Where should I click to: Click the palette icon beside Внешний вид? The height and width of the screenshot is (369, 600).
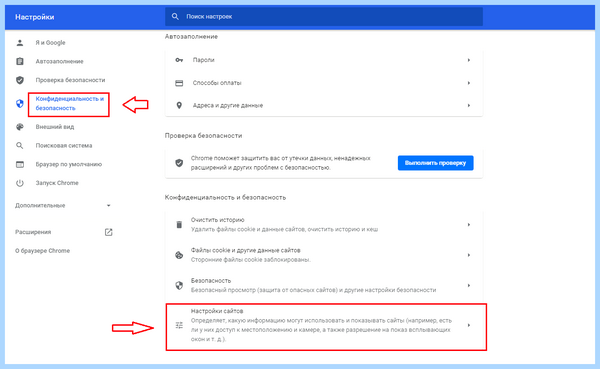click(20, 127)
